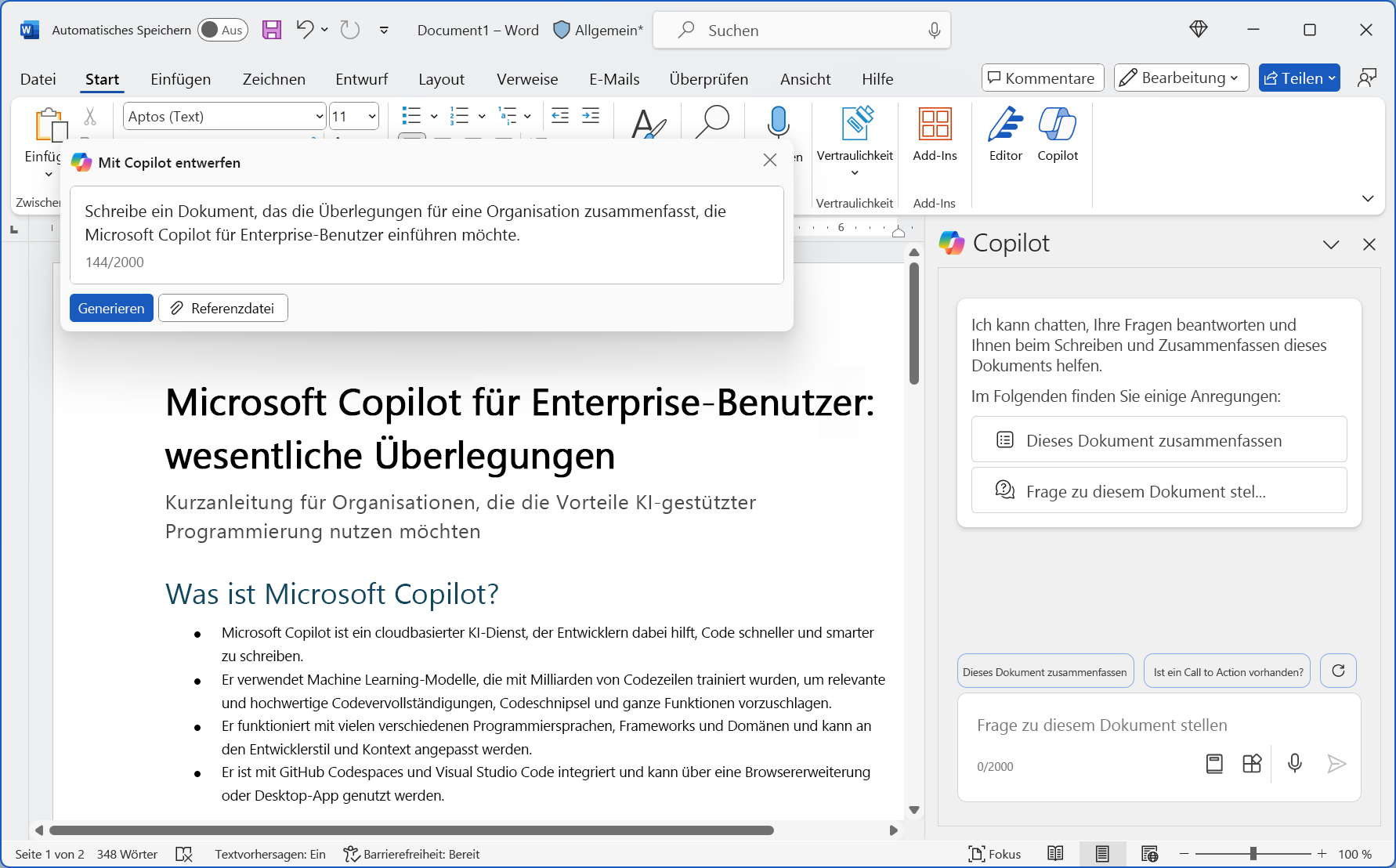1396x868 pixels.
Task: Close the Mit Copilot entwerfen dialog
Action: coord(770,160)
